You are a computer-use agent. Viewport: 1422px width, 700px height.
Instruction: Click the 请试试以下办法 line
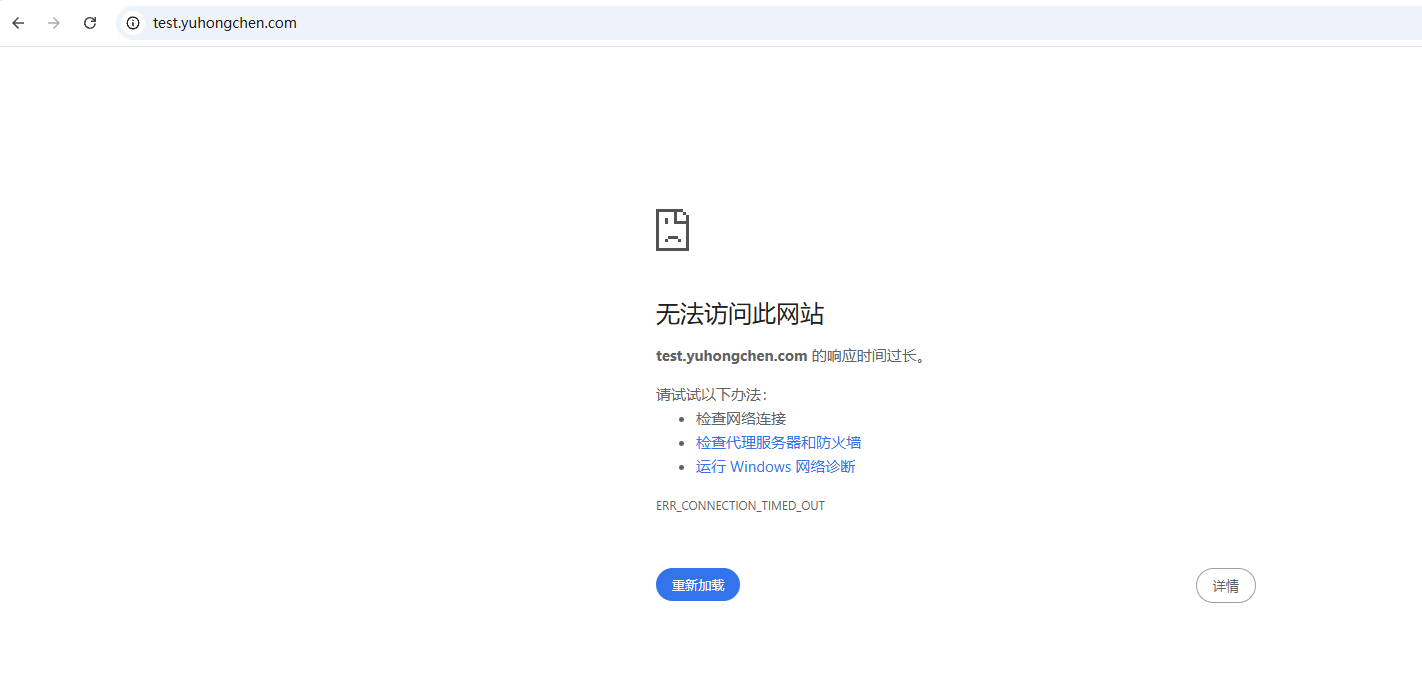pyautogui.click(x=711, y=394)
